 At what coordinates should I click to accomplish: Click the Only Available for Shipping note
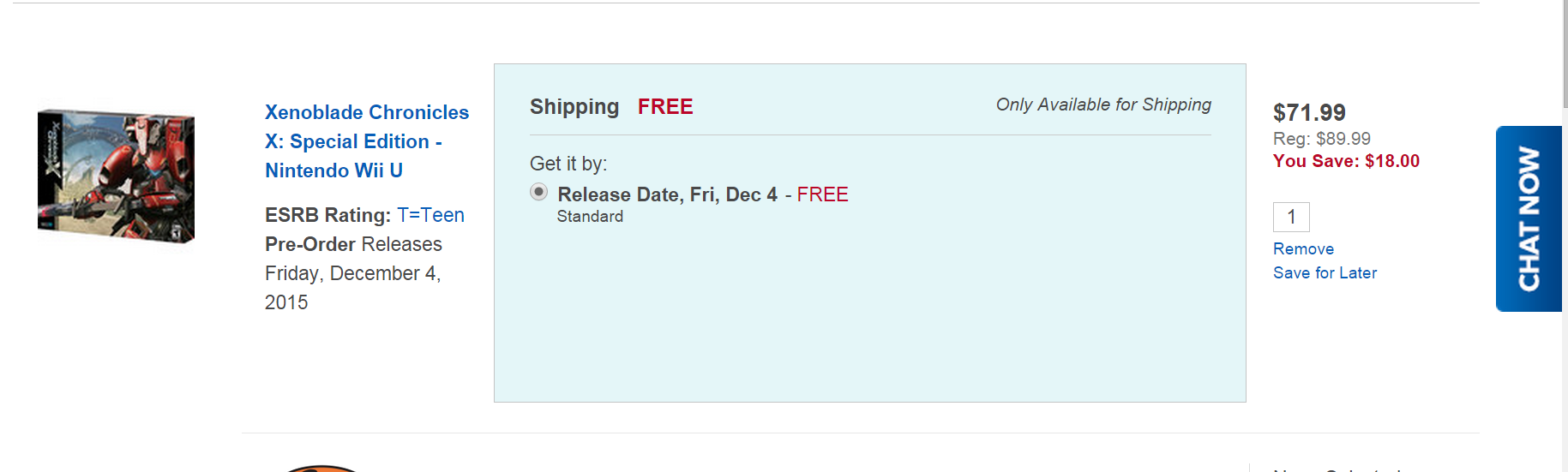point(1103,105)
